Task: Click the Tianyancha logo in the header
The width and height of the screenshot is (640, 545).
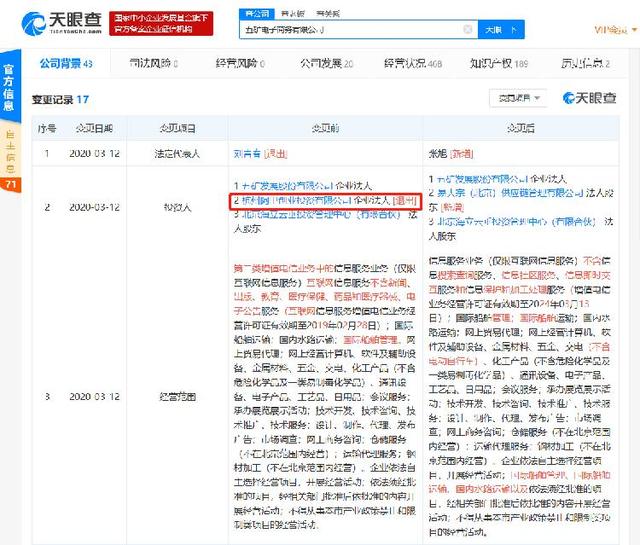Action: tap(62, 23)
